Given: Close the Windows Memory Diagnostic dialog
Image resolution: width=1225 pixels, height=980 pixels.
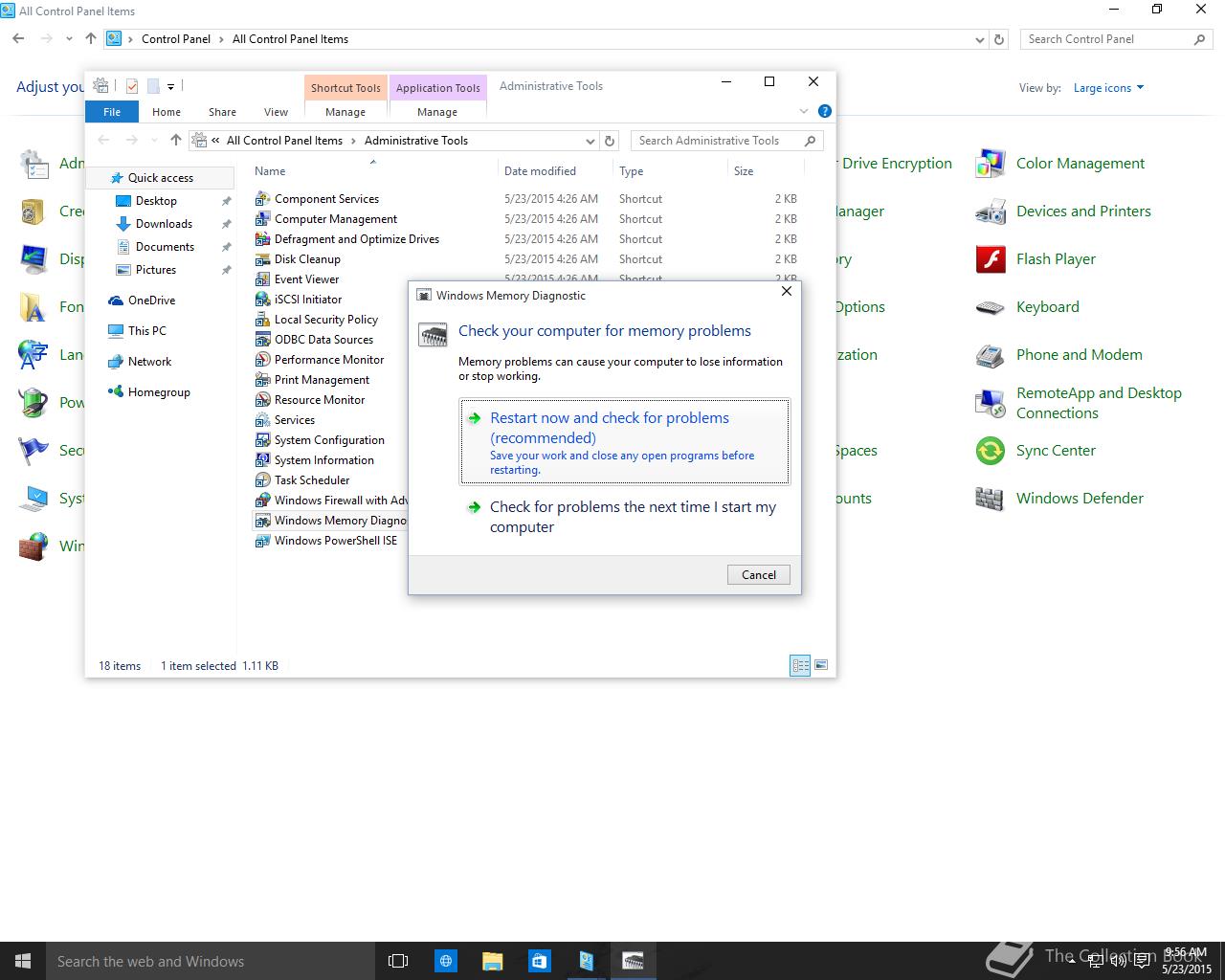Looking at the screenshot, I should [787, 291].
